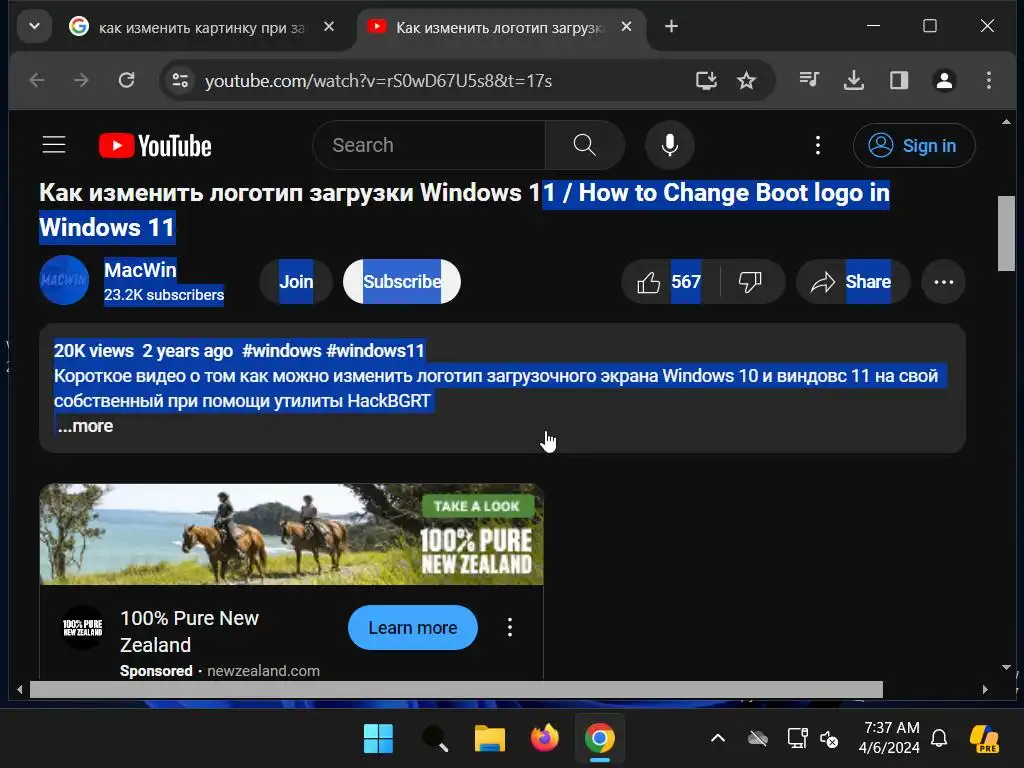The width and height of the screenshot is (1024, 768).
Task: Open the #windows hashtag
Action: click(x=281, y=351)
